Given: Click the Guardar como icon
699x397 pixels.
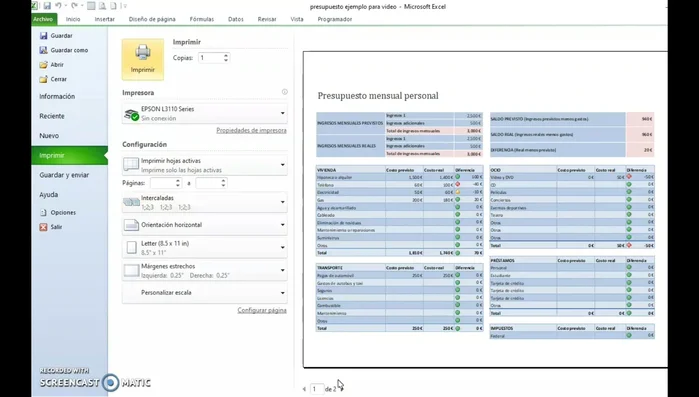Looking at the screenshot, I should (43, 50).
